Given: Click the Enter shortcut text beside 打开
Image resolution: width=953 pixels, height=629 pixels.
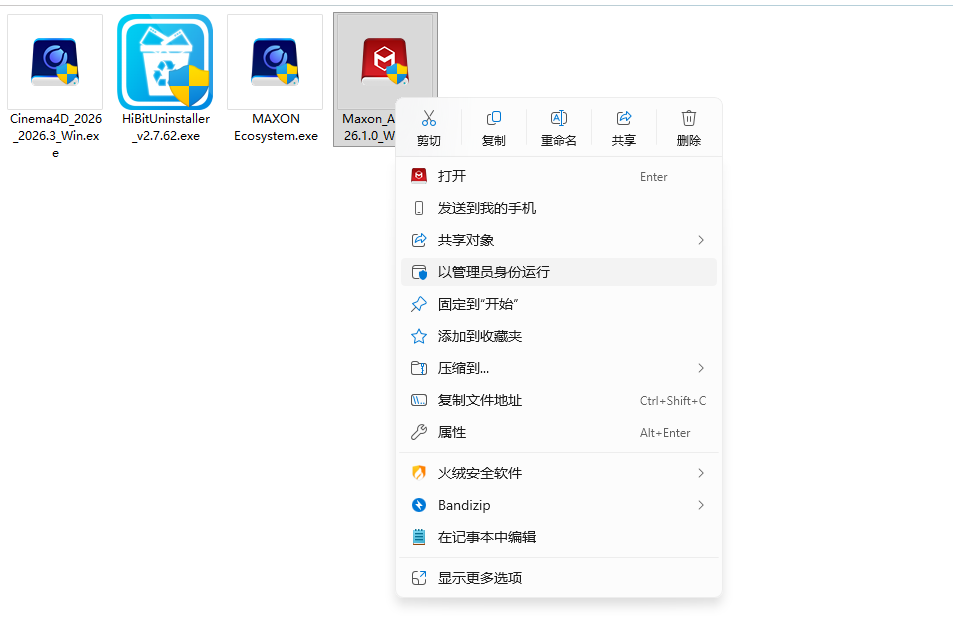Looking at the screenshot, I should click(653, 177).
